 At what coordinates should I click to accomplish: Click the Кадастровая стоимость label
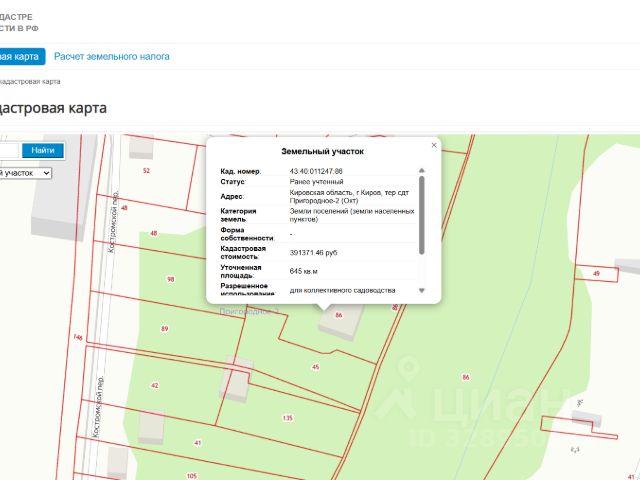(243, 253)
